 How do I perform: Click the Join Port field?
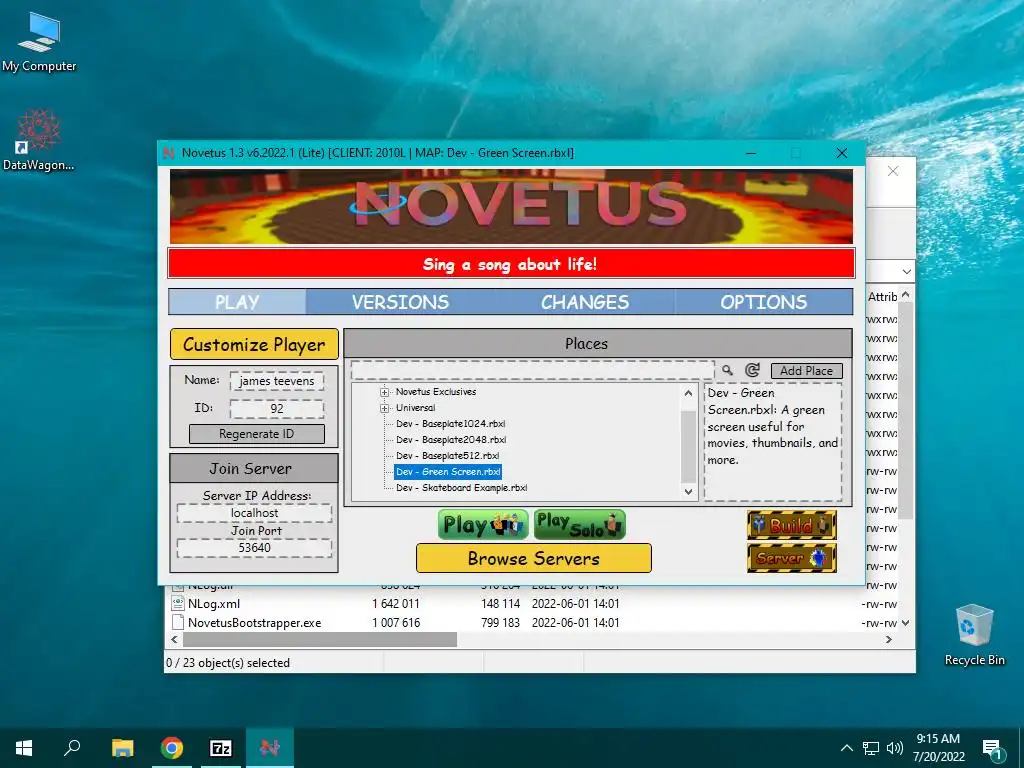click(254, 547)
